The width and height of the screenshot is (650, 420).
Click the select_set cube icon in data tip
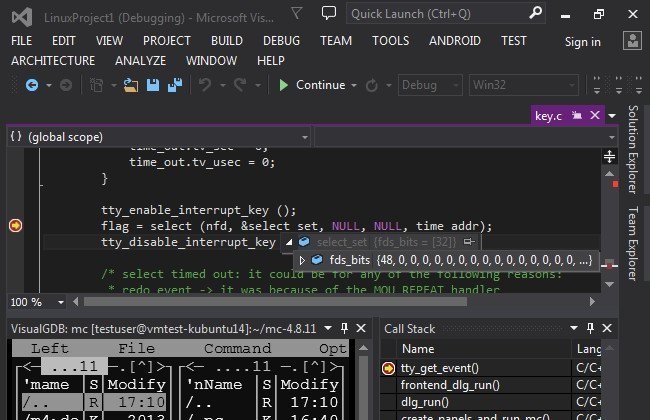304,241
